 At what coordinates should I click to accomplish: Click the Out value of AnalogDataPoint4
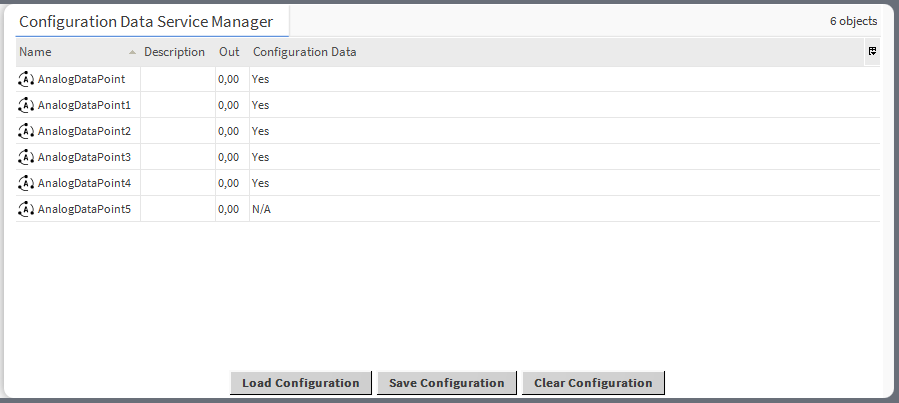[228, 183]
